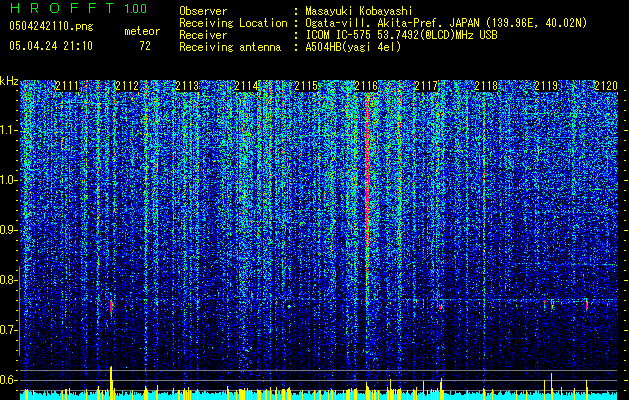Click the 2113 time marker
The height and width of the screenshot is (400, 629).
point(187,86)
